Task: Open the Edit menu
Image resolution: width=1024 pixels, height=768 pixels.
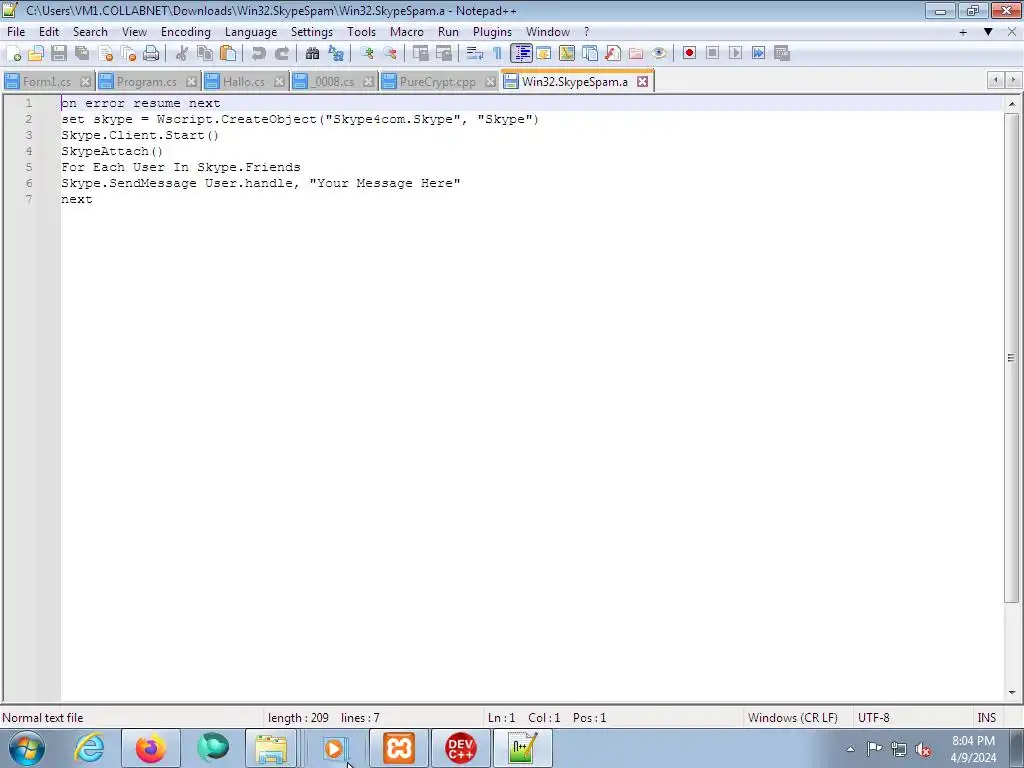Action: pos(48,32)
